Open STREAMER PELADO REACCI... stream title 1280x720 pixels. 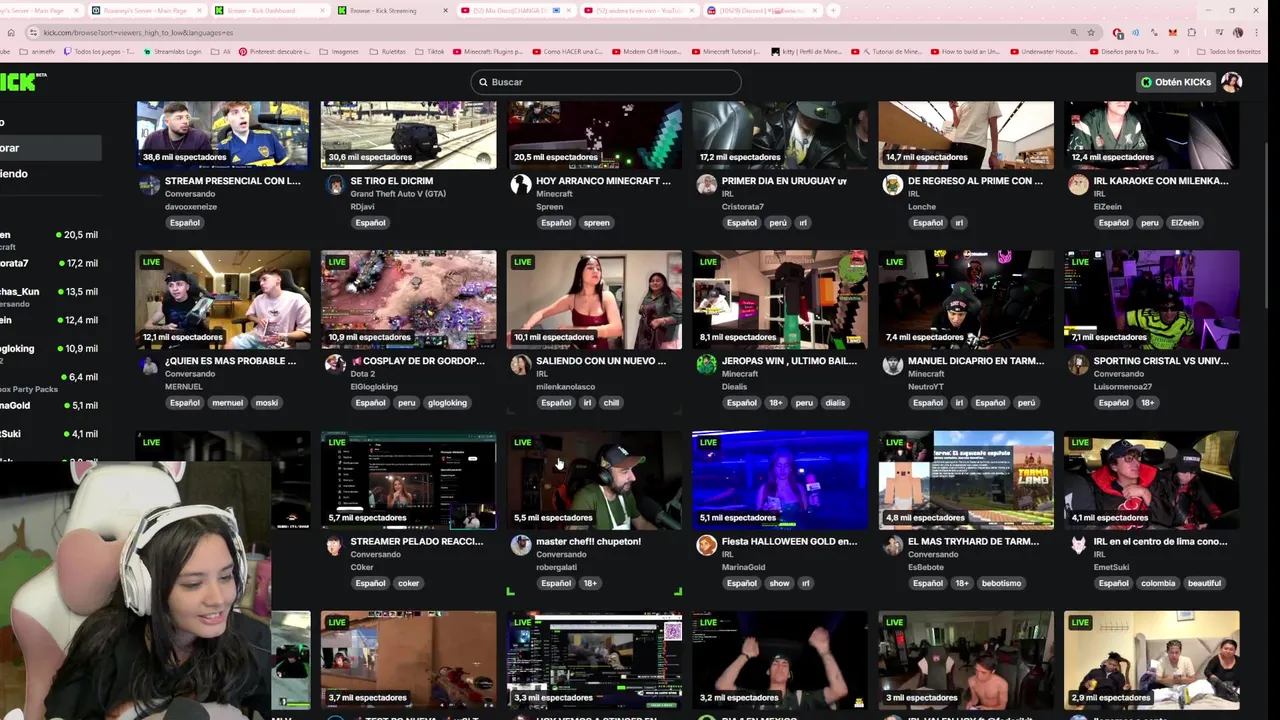point(417,541)
